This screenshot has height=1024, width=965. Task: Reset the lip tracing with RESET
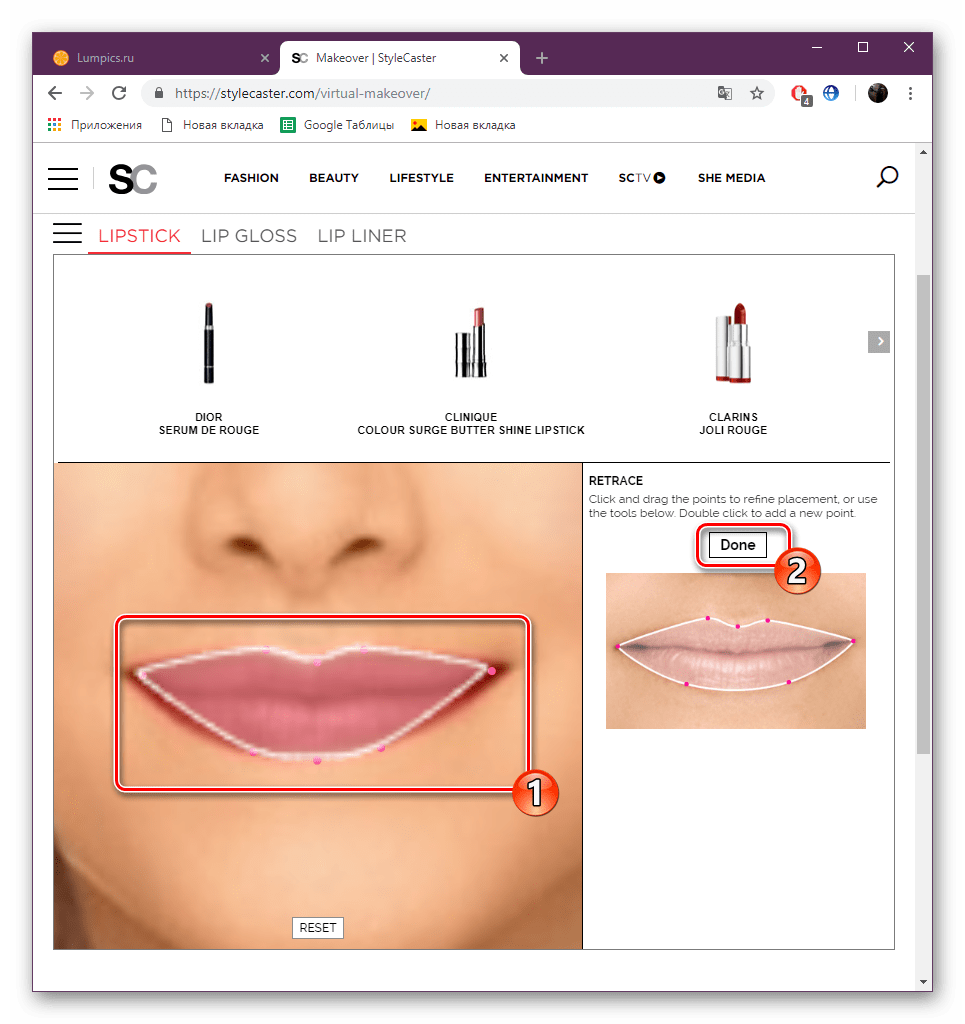tap(317, 927)
